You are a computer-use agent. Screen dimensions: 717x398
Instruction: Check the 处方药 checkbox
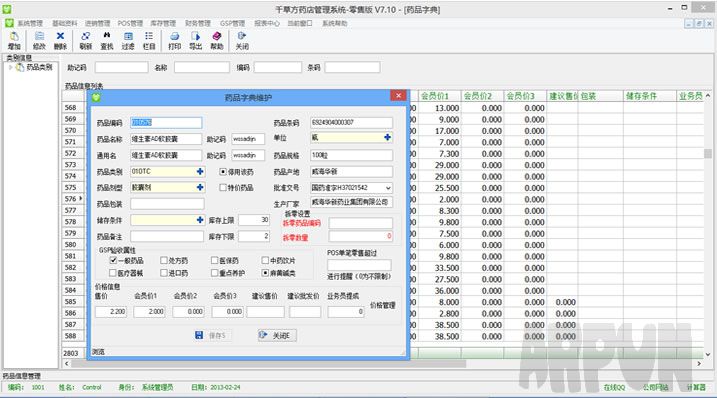coord(164,260)
